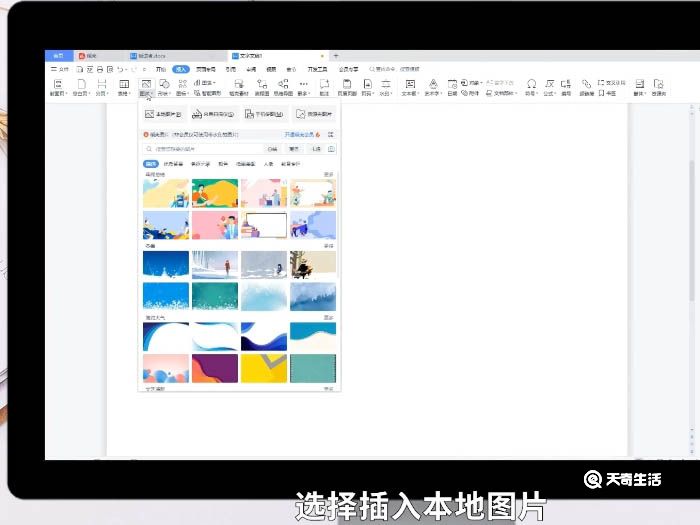Select the solid teal green thumbnail in last row
Viewport: 700px width, 525px height.
point(313,368)
